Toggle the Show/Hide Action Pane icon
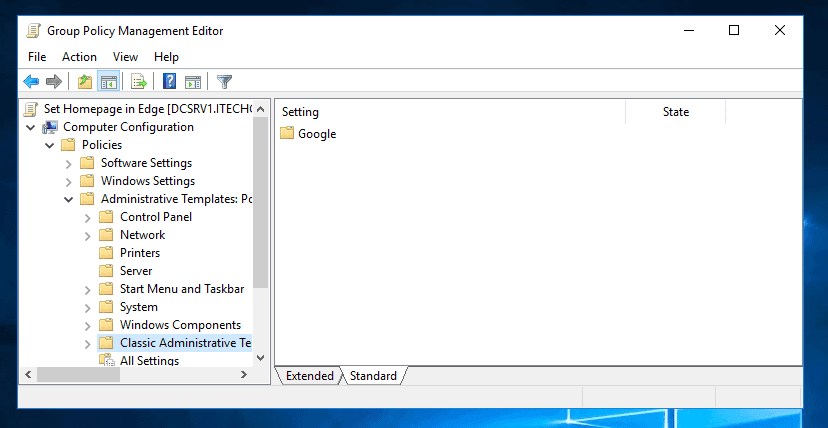The height and width of the screenshot is (428, 828). coord(193,82)
